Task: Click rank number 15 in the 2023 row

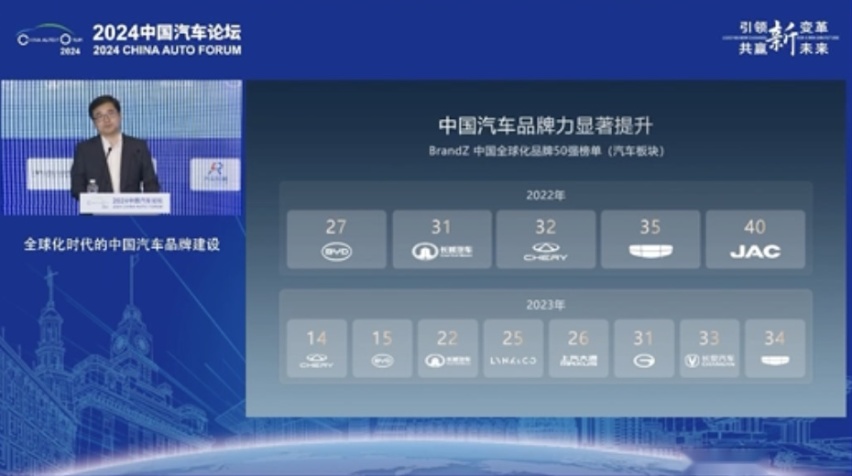Action: click(x=381, y=339)
